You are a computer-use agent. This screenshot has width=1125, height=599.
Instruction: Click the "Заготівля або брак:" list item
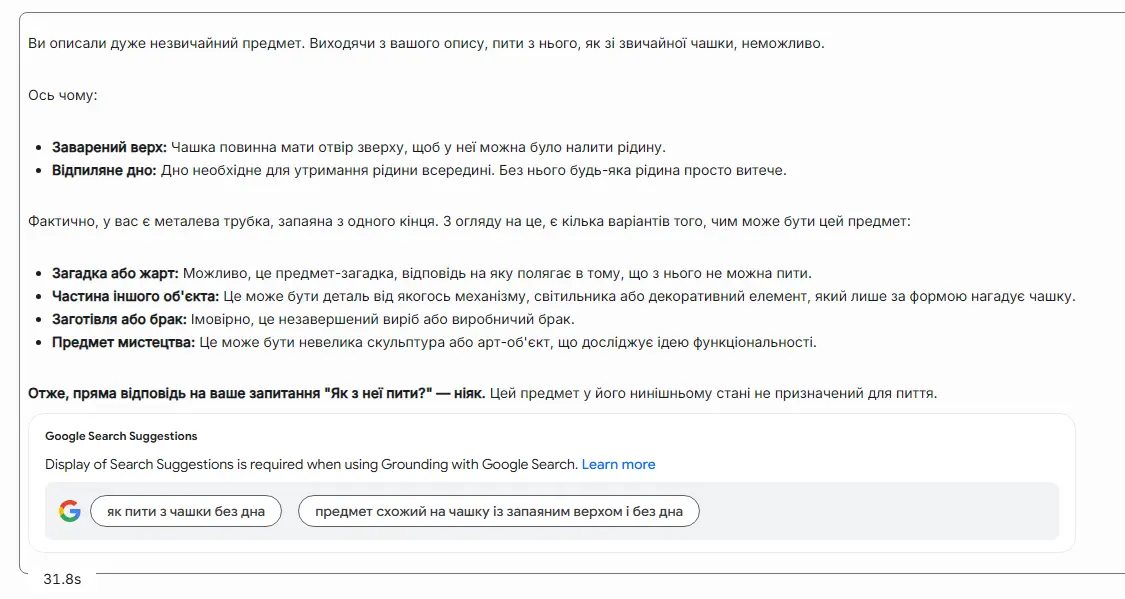click(313, 319)
